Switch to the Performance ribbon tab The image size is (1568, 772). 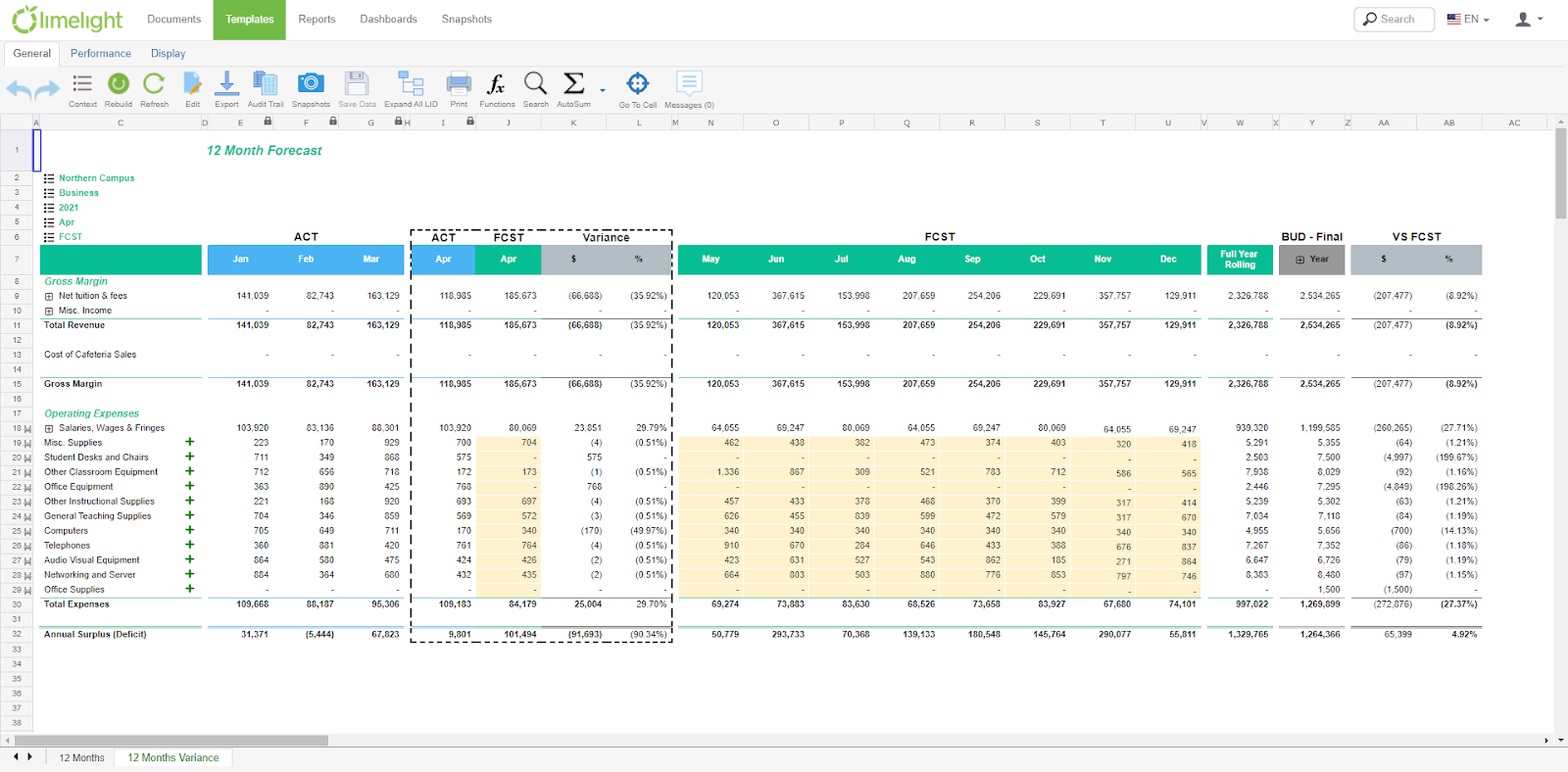101,54
